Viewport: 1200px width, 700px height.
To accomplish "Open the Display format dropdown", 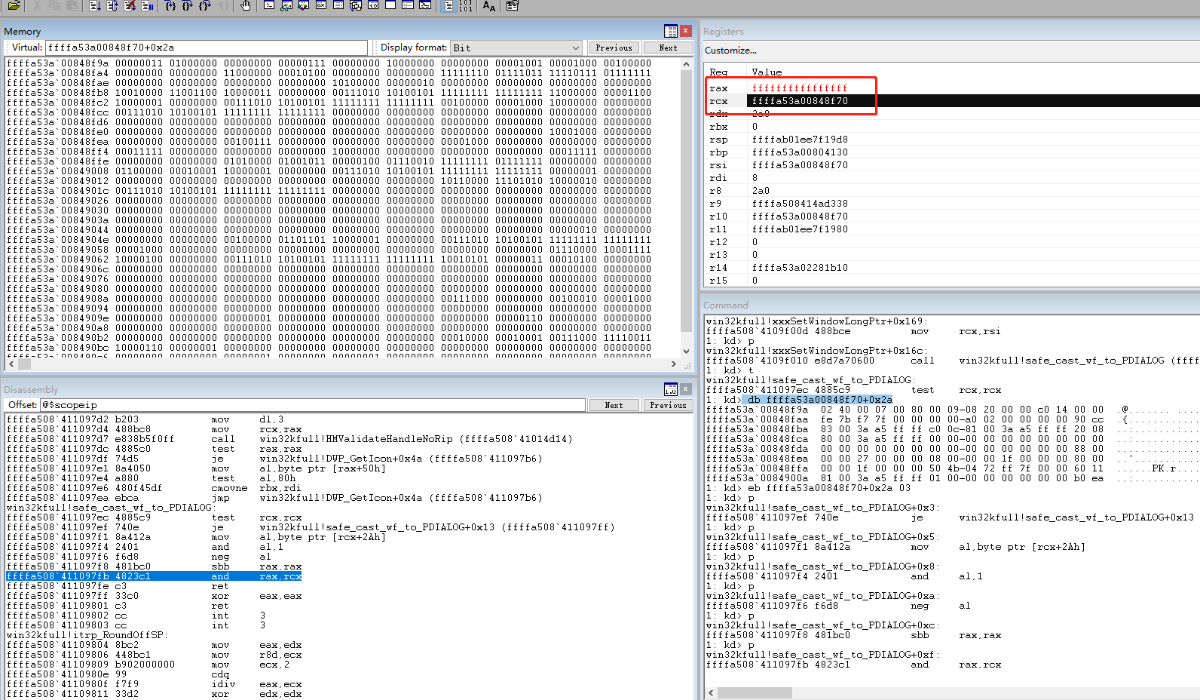I will pyautogui.click(x=515, y=48).
